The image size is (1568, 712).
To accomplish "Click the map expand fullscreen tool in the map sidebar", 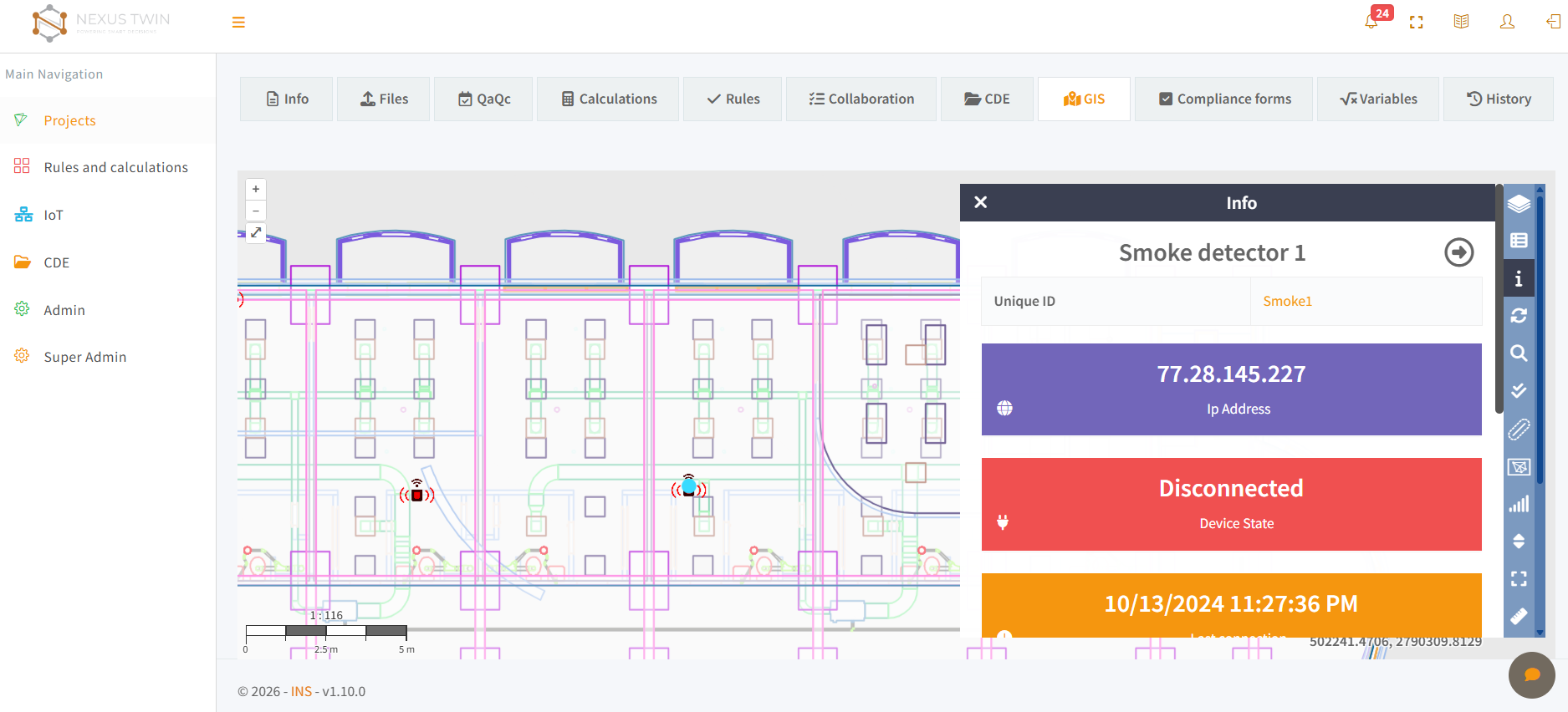I will point(1519,579).
